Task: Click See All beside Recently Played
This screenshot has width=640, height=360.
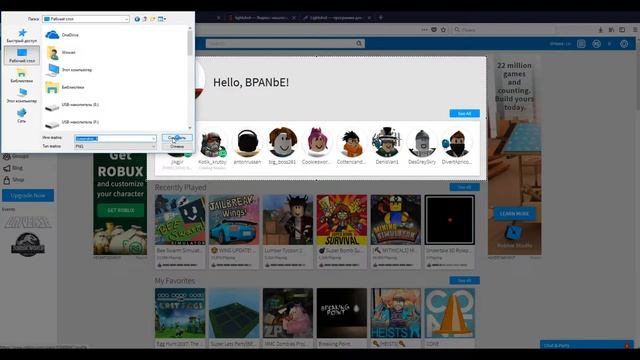Action: point(464,187)
